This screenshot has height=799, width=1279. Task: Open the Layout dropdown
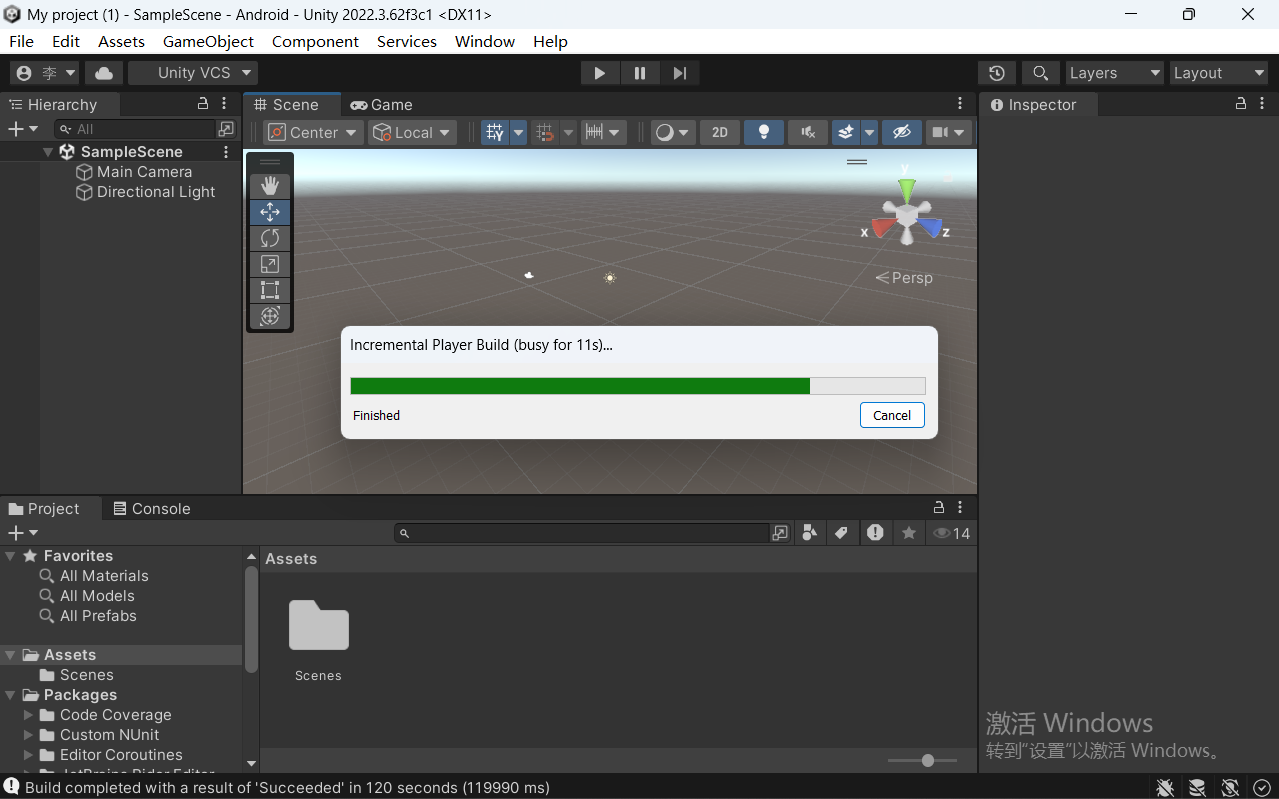(1219, 73)
